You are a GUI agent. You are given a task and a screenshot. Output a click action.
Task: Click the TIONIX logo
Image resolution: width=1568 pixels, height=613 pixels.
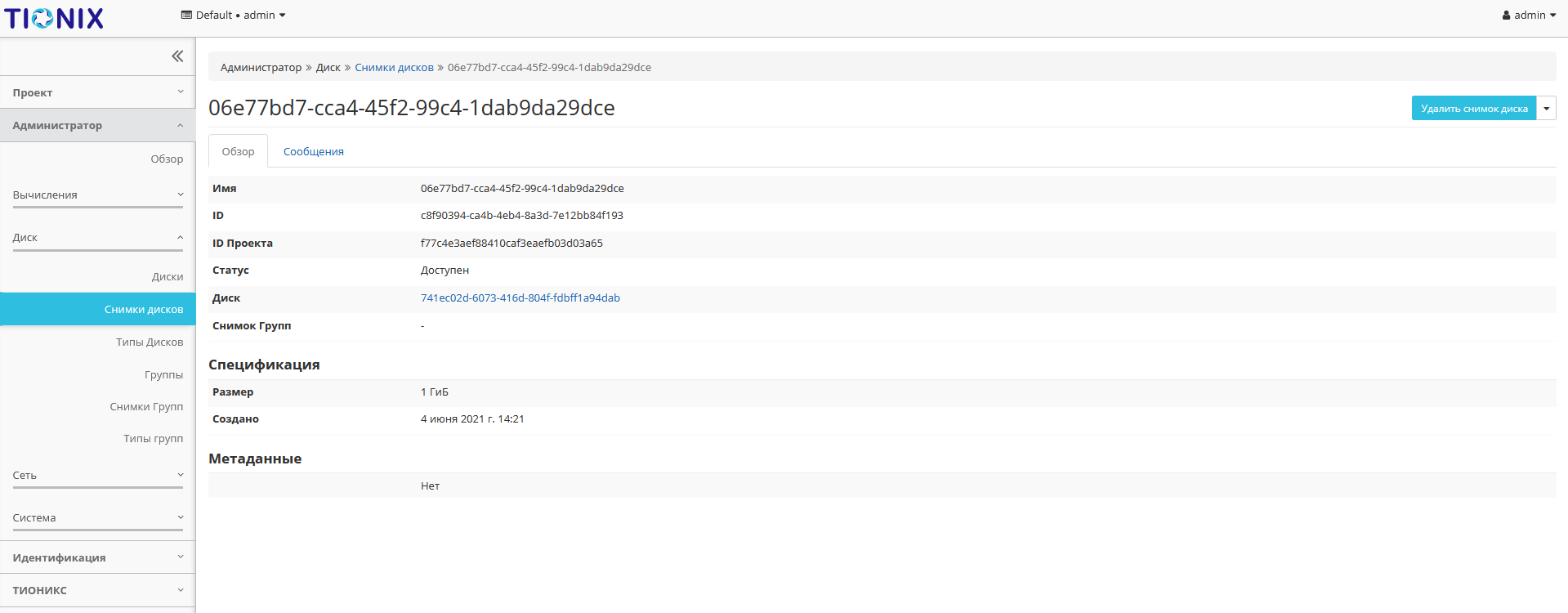tap(54, 18)
